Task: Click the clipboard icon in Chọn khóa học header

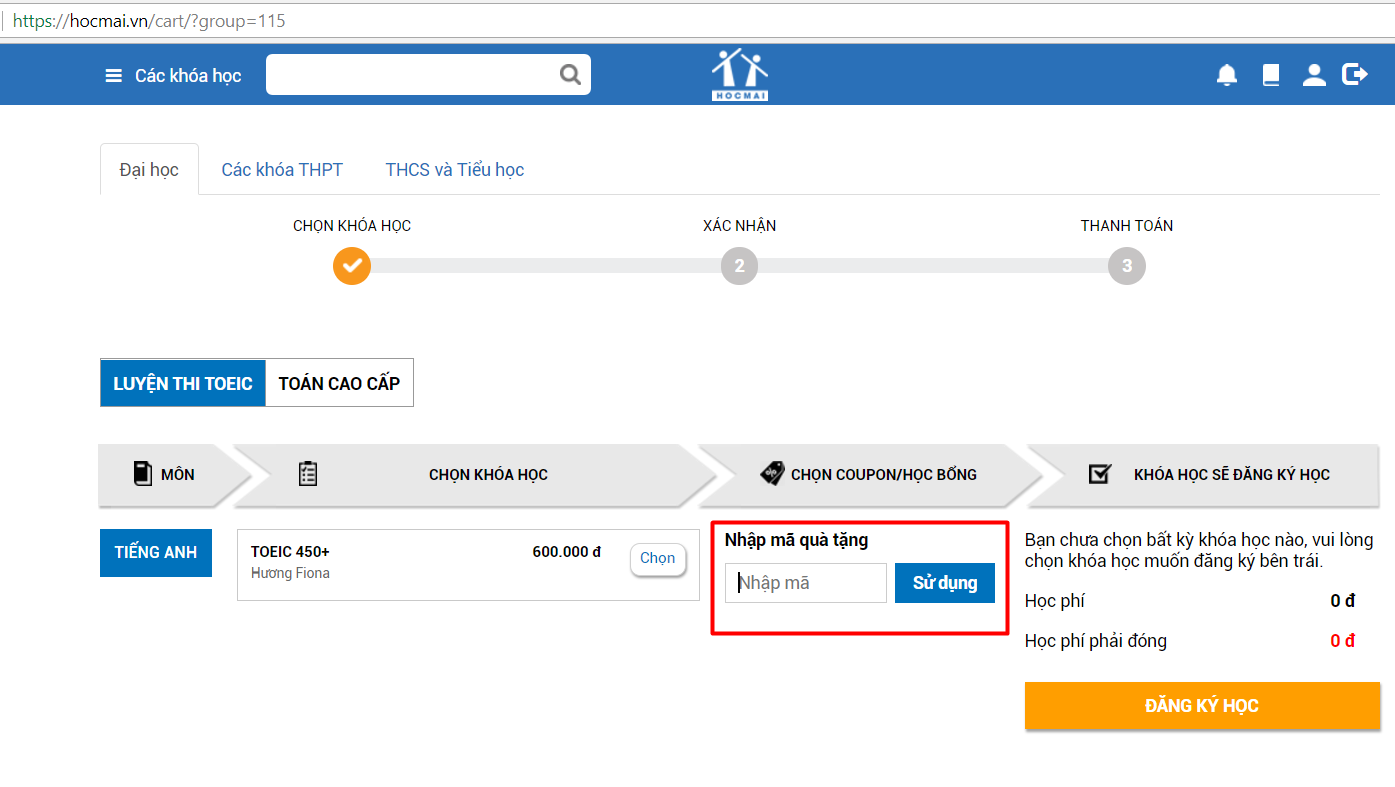Action: pyautogui.click(x=308, y=474)
